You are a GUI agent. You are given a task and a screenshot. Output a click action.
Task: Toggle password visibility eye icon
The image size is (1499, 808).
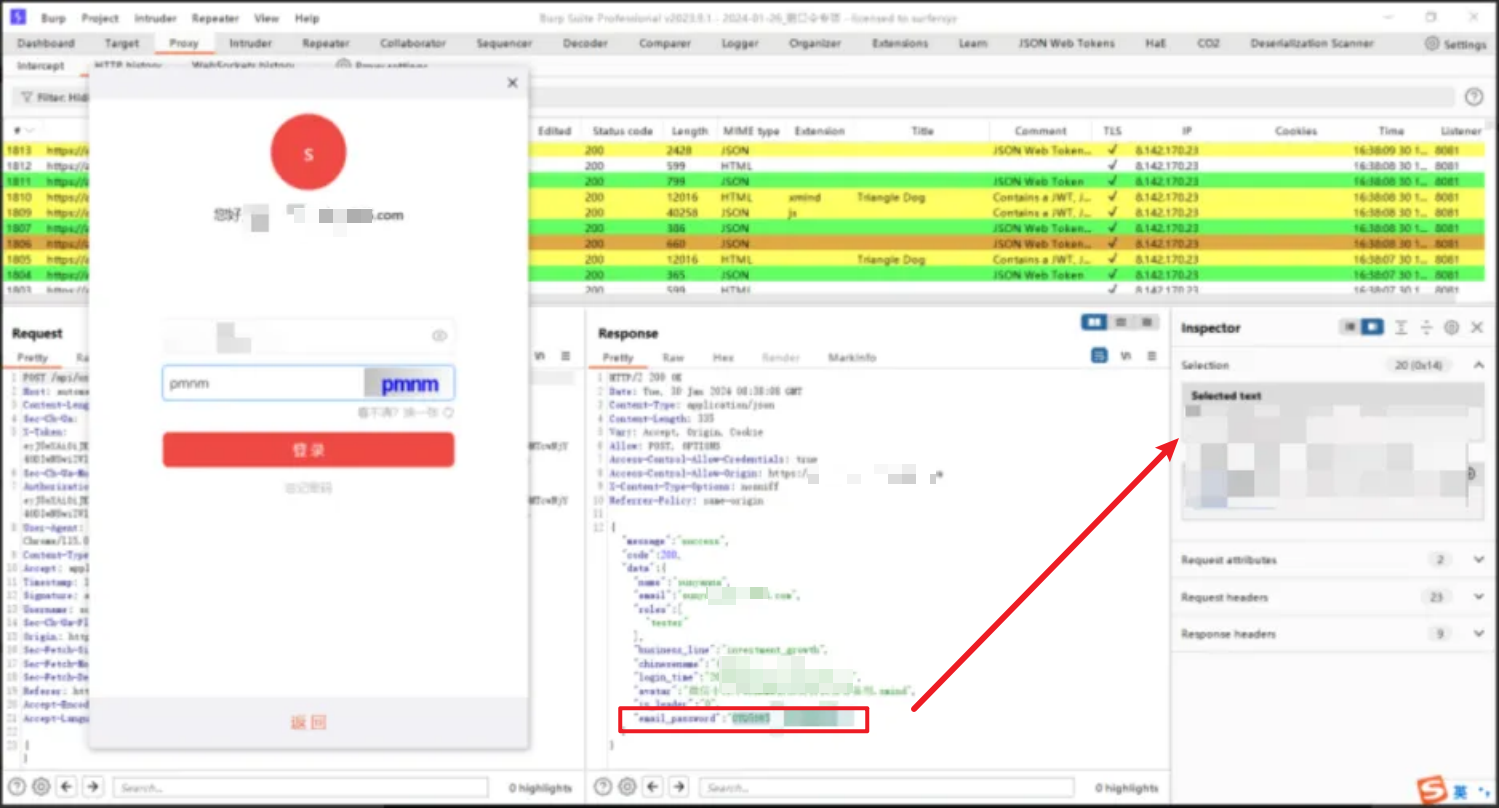coord(439,336)
